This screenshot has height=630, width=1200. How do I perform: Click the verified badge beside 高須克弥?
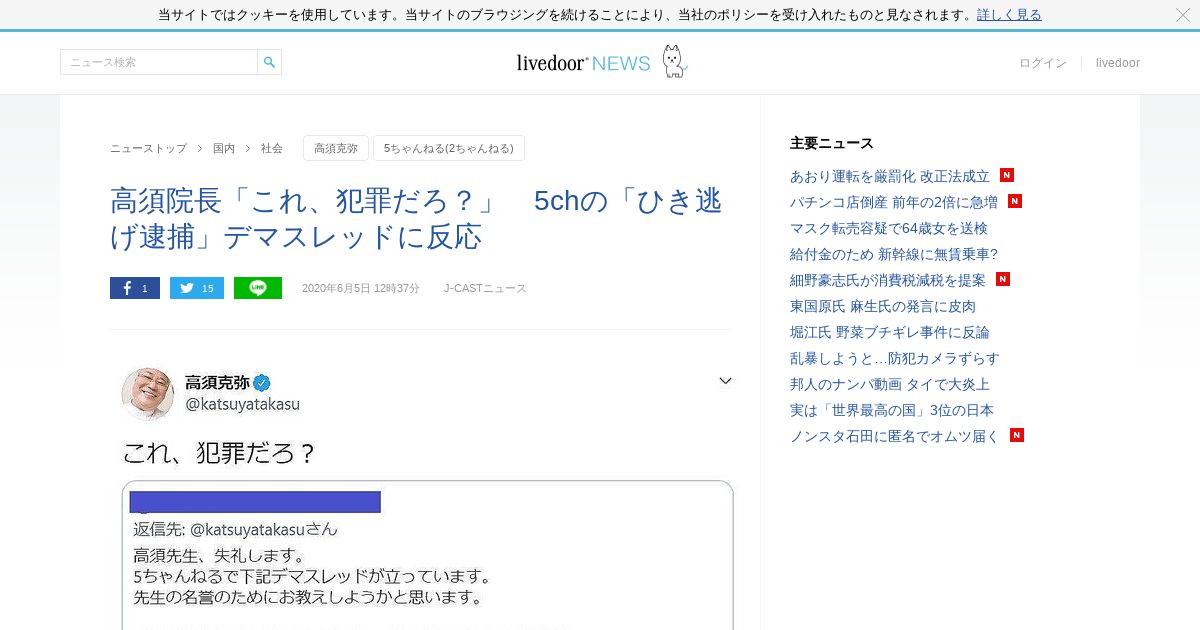click(x=262, y=382)
